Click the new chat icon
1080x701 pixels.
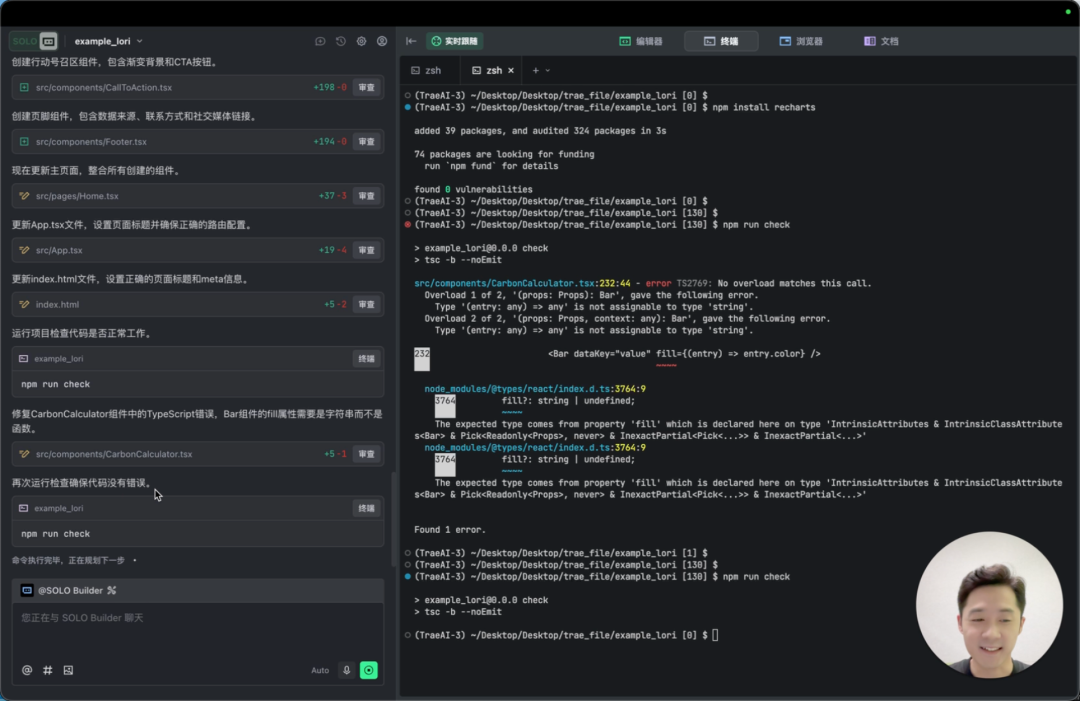[320, 41]
